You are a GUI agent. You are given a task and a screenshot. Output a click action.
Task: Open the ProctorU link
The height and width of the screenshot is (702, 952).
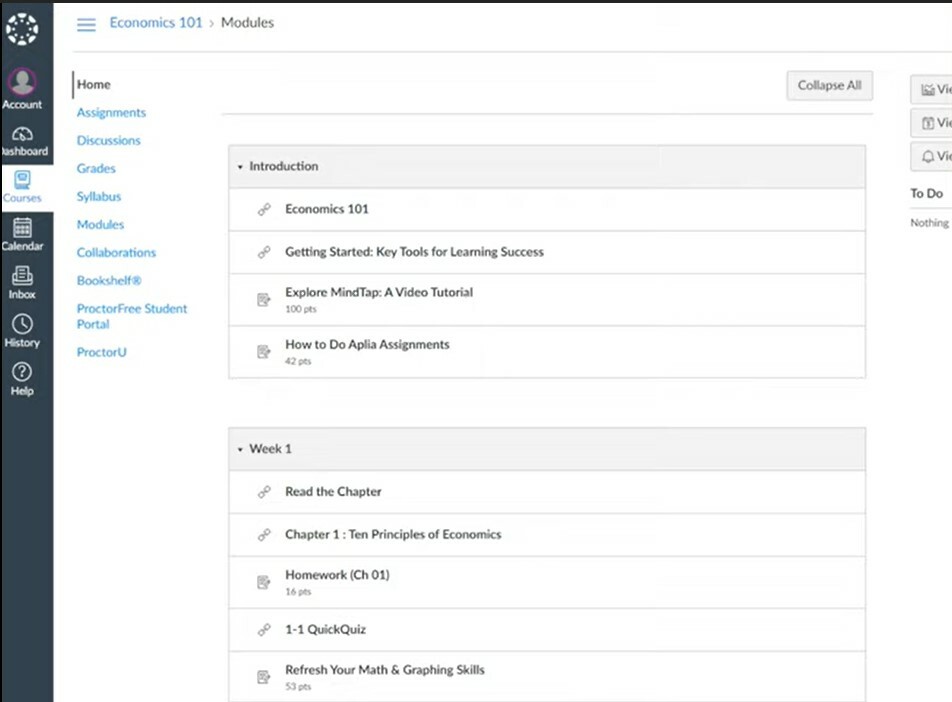click(101, 352)
